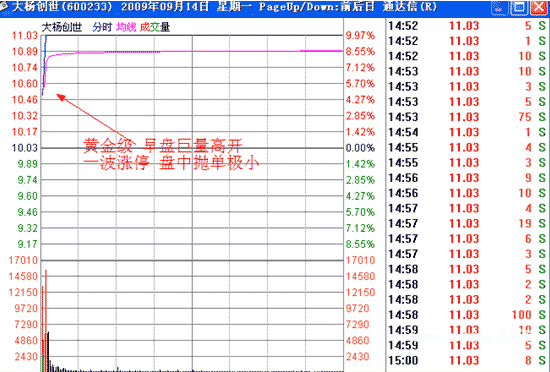Click the red arrowhead annotation on chart
This screenshot has height=372, width=550.
point(61,97)
